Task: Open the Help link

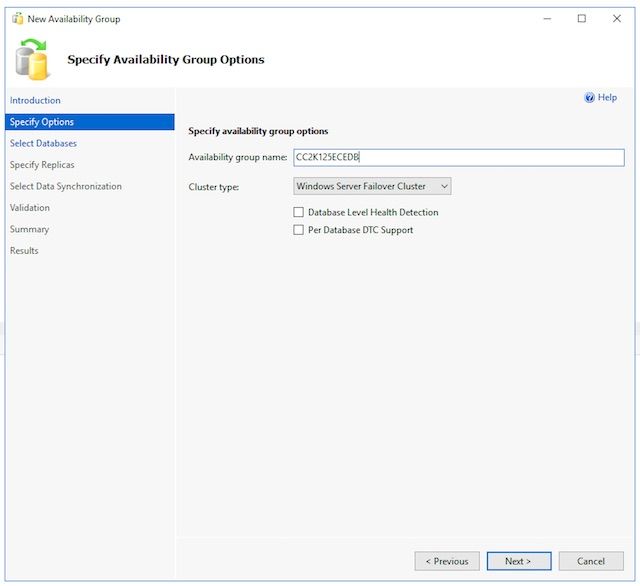Action: (x=607, y=98)
